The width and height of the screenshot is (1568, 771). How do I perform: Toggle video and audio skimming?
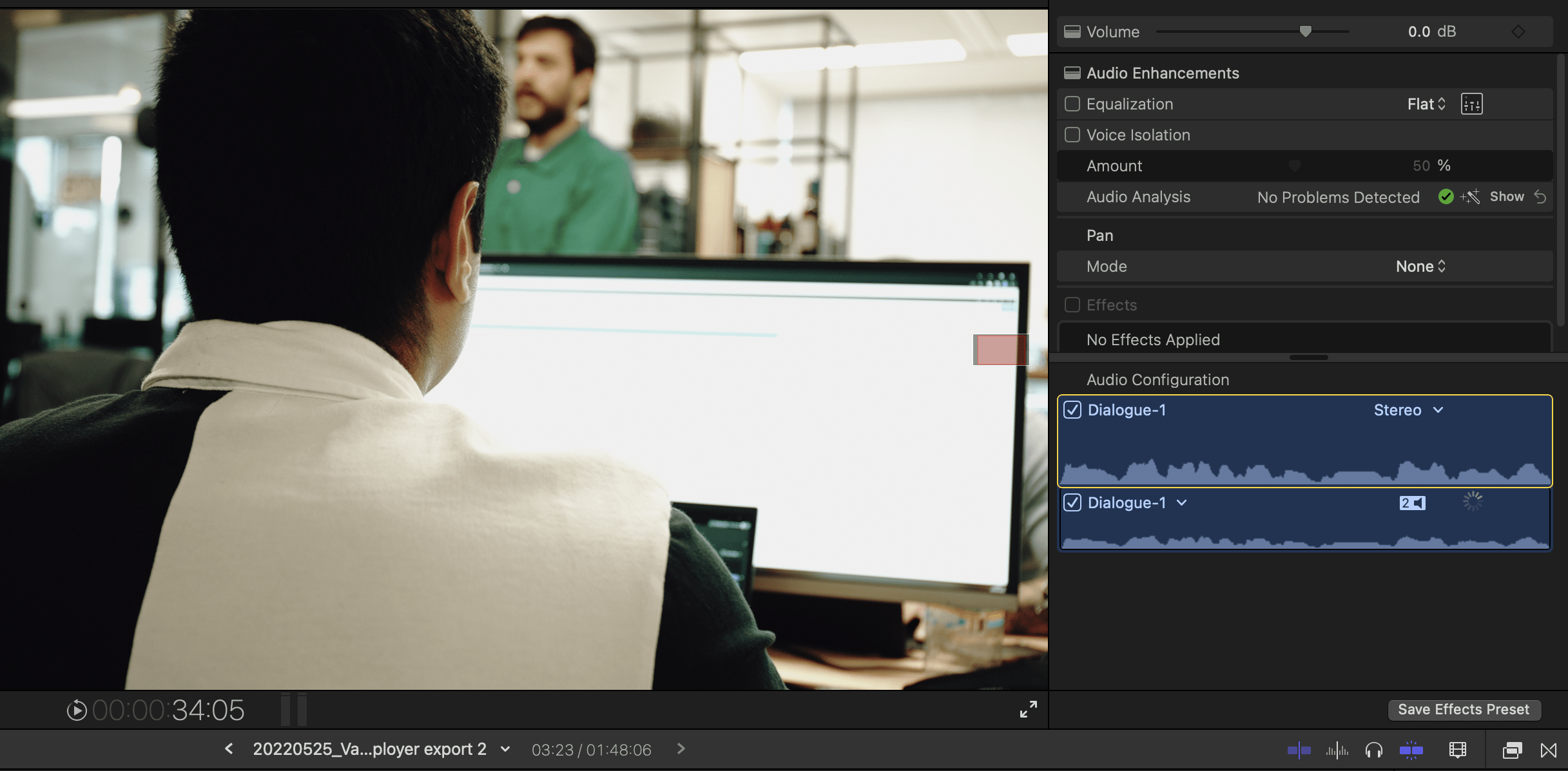coord(1299,750)
